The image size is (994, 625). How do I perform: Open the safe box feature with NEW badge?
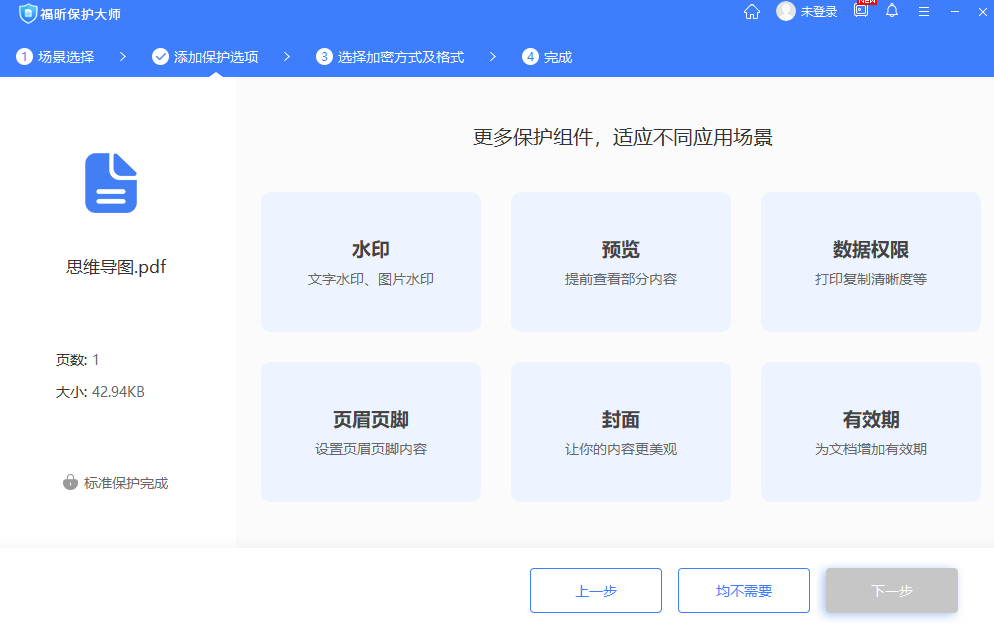[x=859, y=12]
